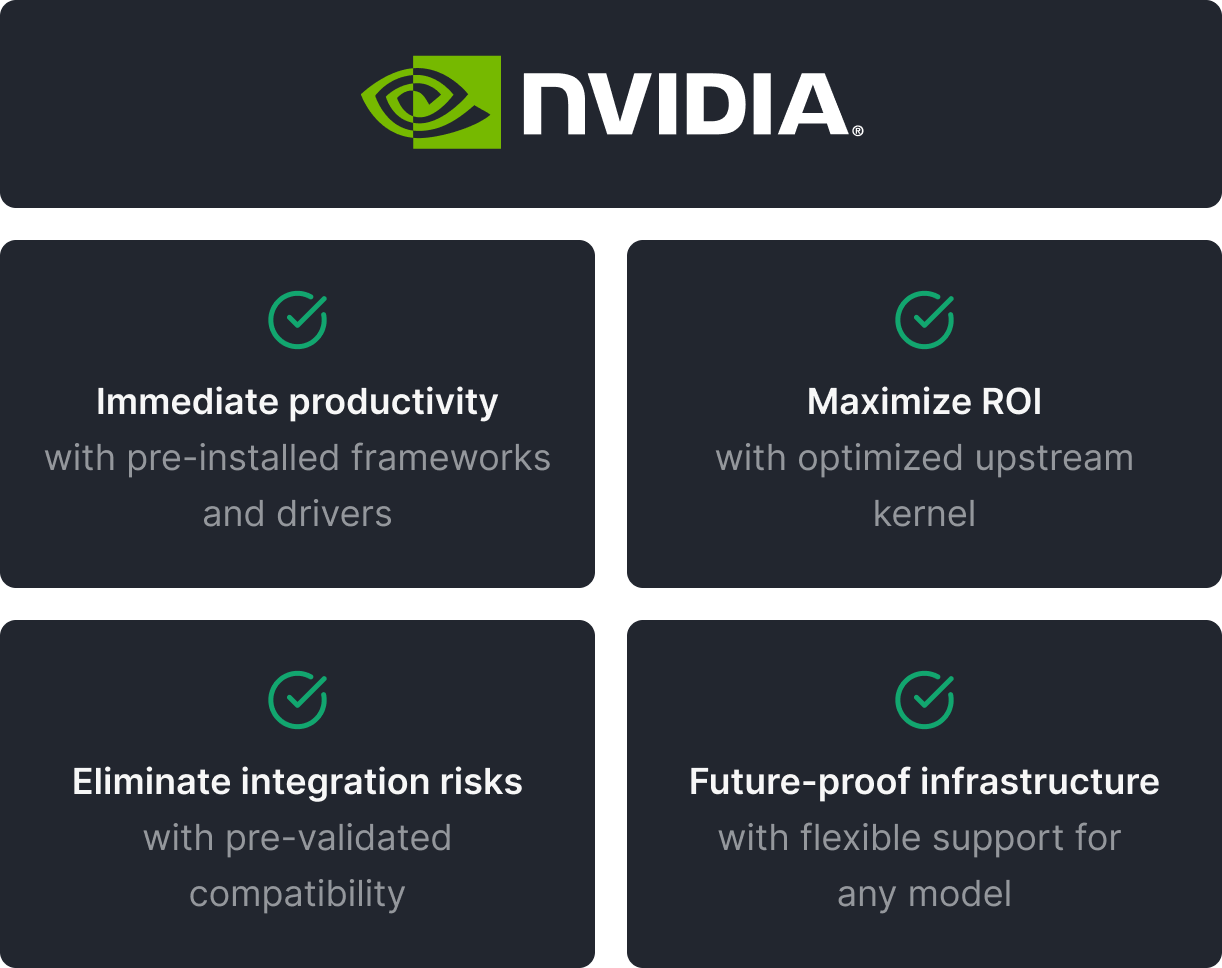1222x968 pixels.
Task: Click the green NVIDIA eye logo
Action: pyautogui.click(x=431, y=102)
